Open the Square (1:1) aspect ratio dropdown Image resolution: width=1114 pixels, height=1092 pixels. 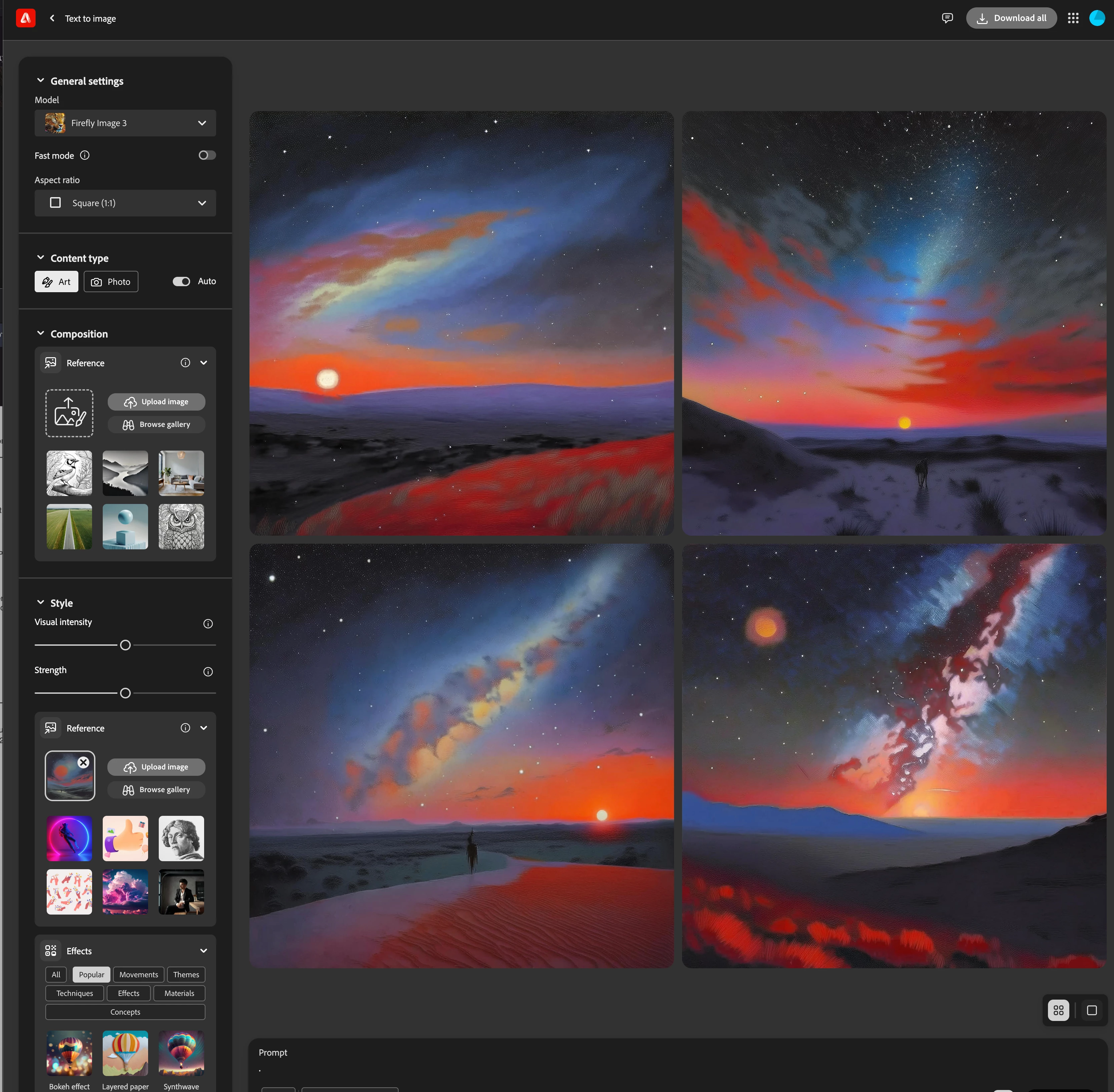pyautogui.click(x=125, y=203)
